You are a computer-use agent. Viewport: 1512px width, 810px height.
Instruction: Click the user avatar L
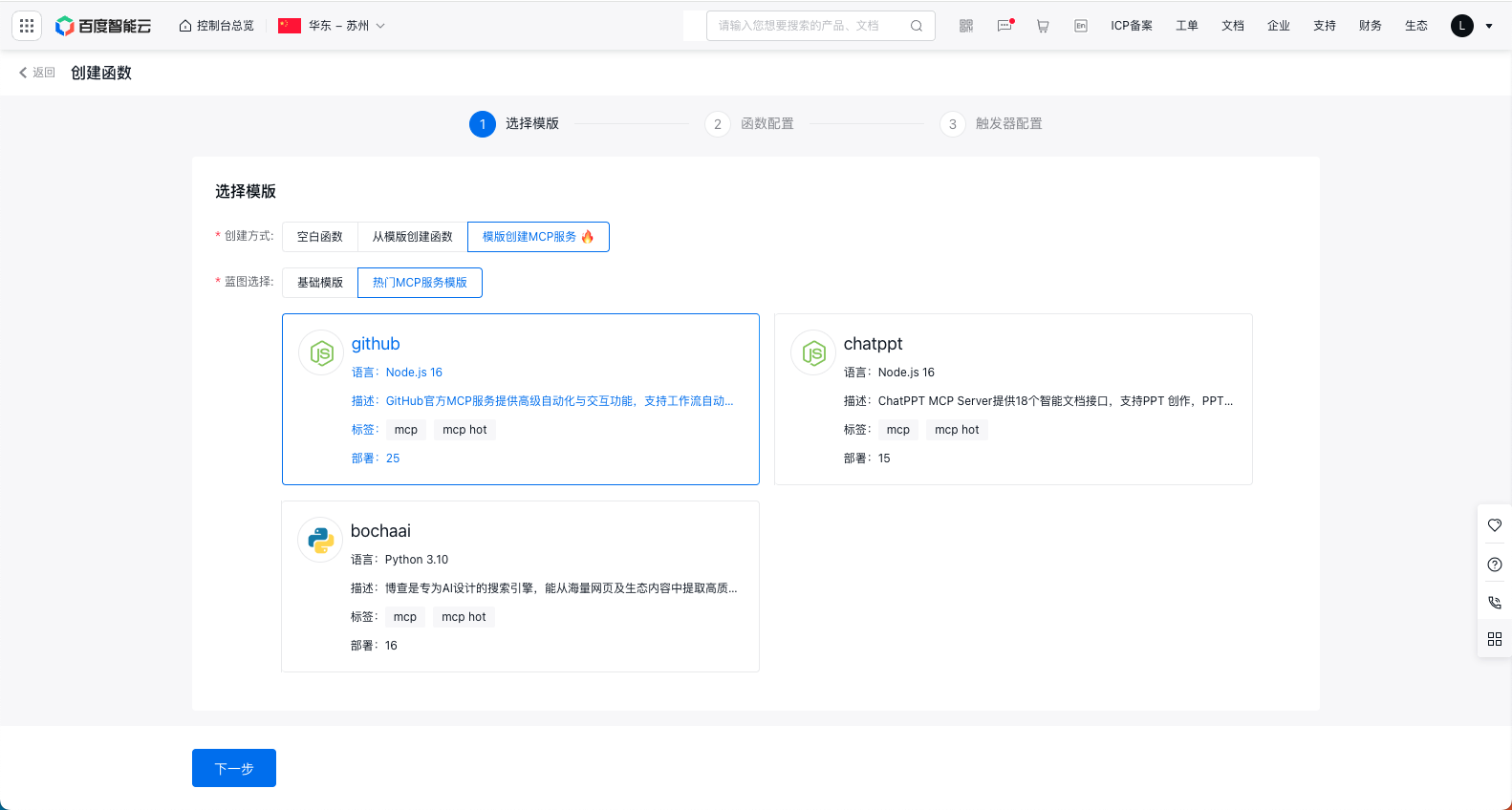[1462, 26]
